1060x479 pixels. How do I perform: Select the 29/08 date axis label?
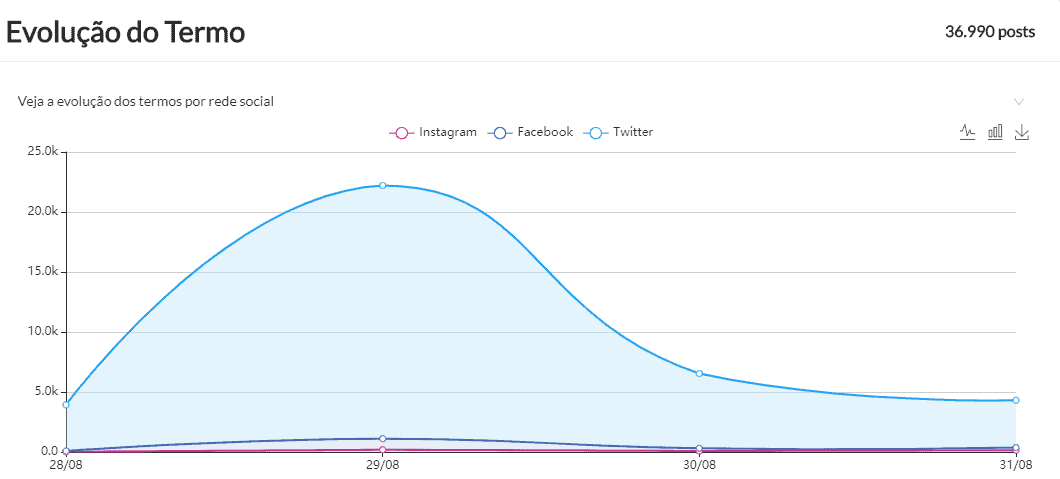click(x=382, y=465)
